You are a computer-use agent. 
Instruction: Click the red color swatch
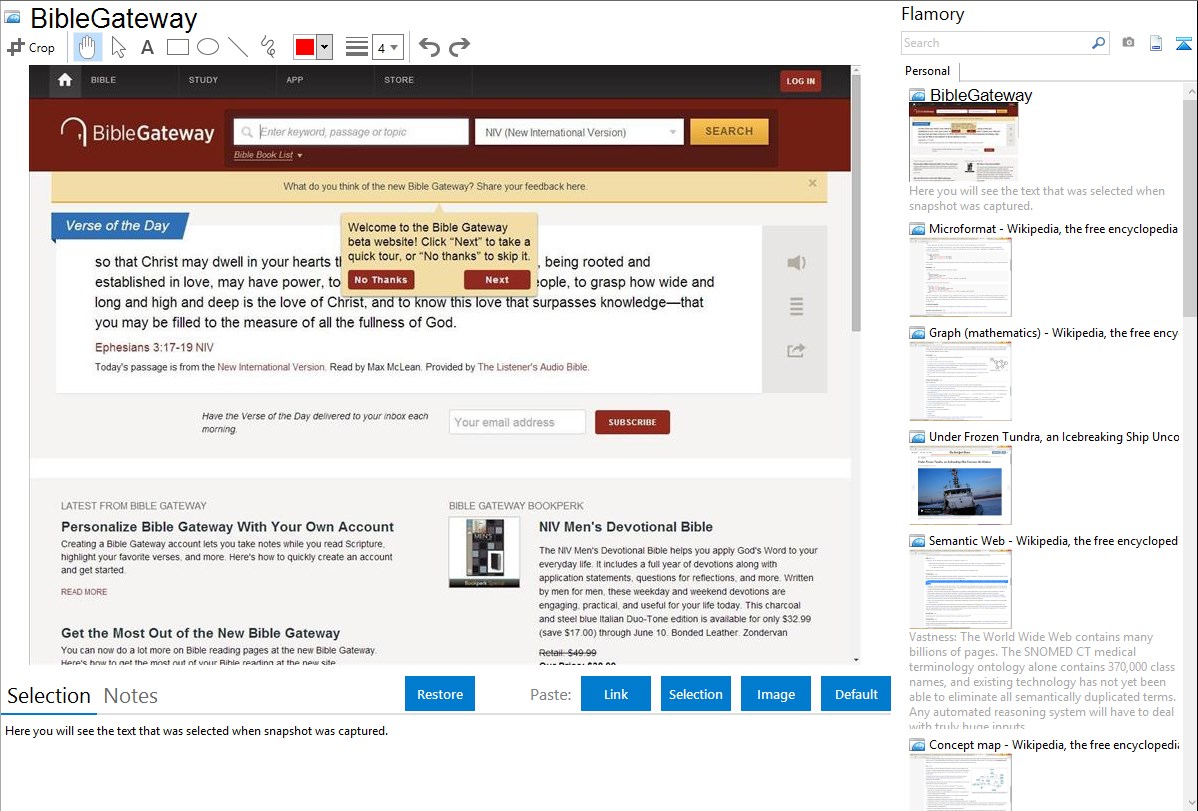[x=305, y=47]
